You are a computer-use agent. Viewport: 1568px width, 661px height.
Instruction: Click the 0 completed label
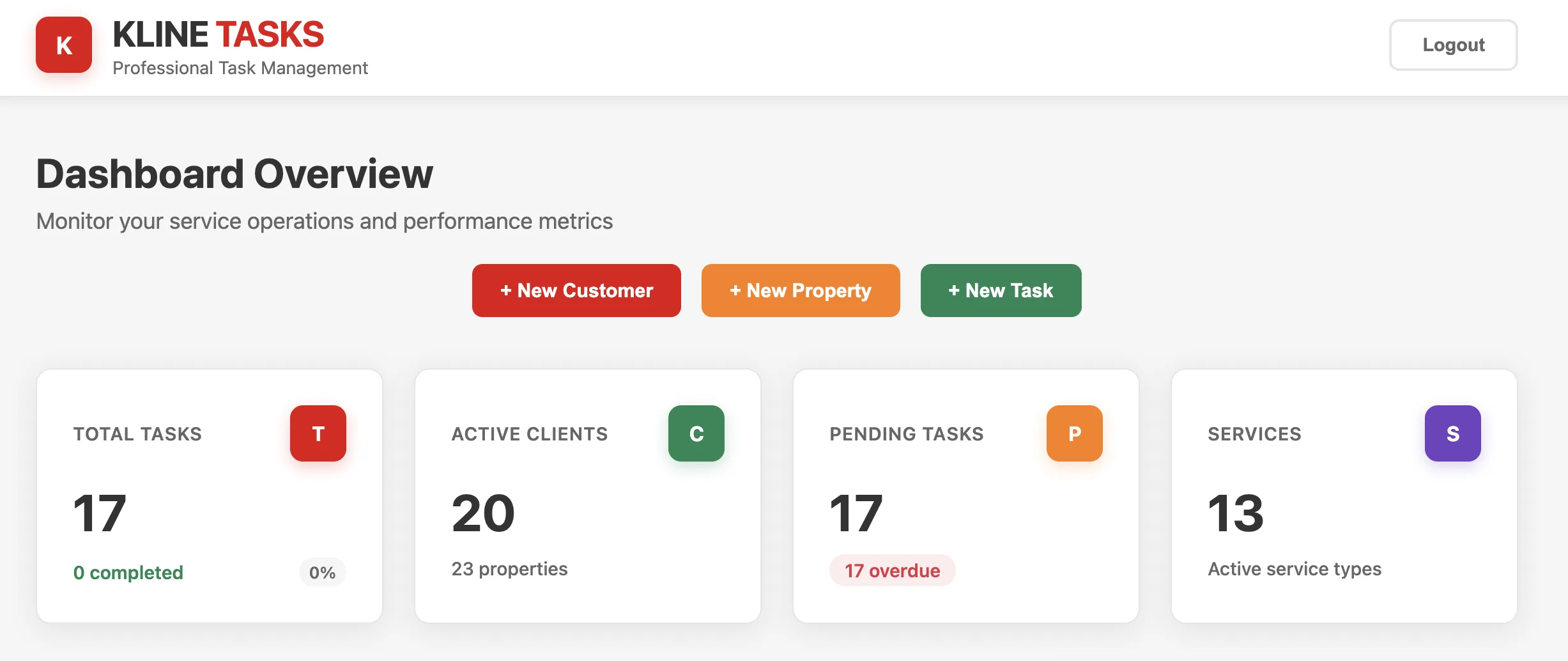coord(128,572)
